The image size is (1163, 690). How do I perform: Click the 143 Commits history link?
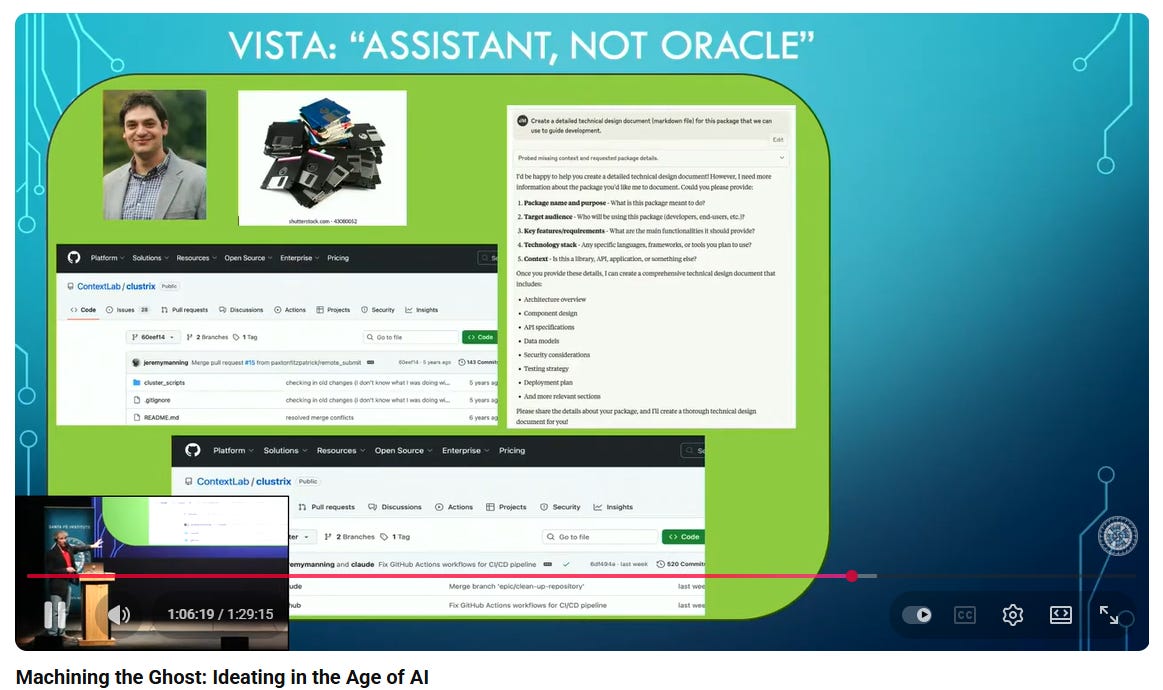point(478,362)
